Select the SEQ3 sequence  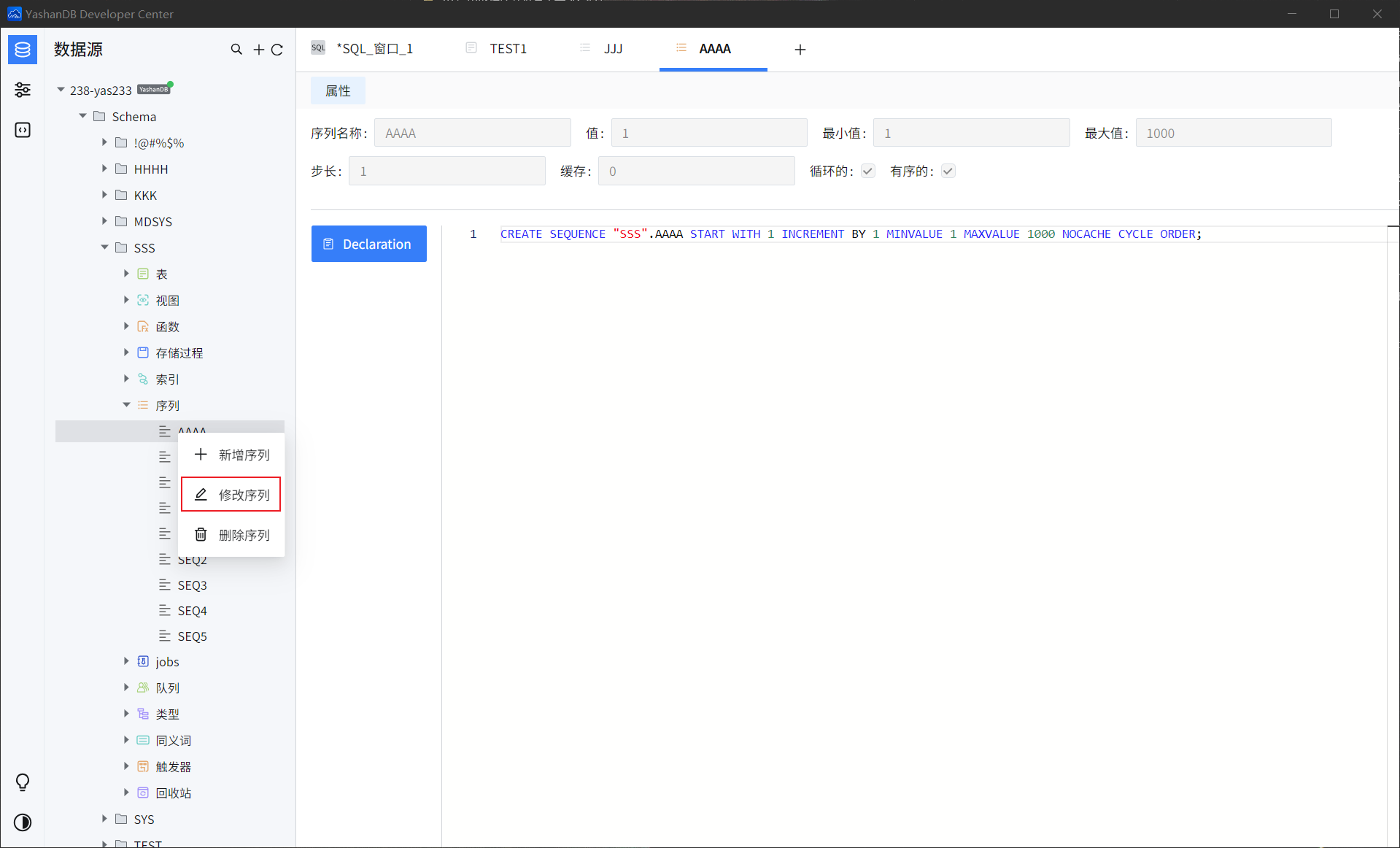tap(193, 585)
